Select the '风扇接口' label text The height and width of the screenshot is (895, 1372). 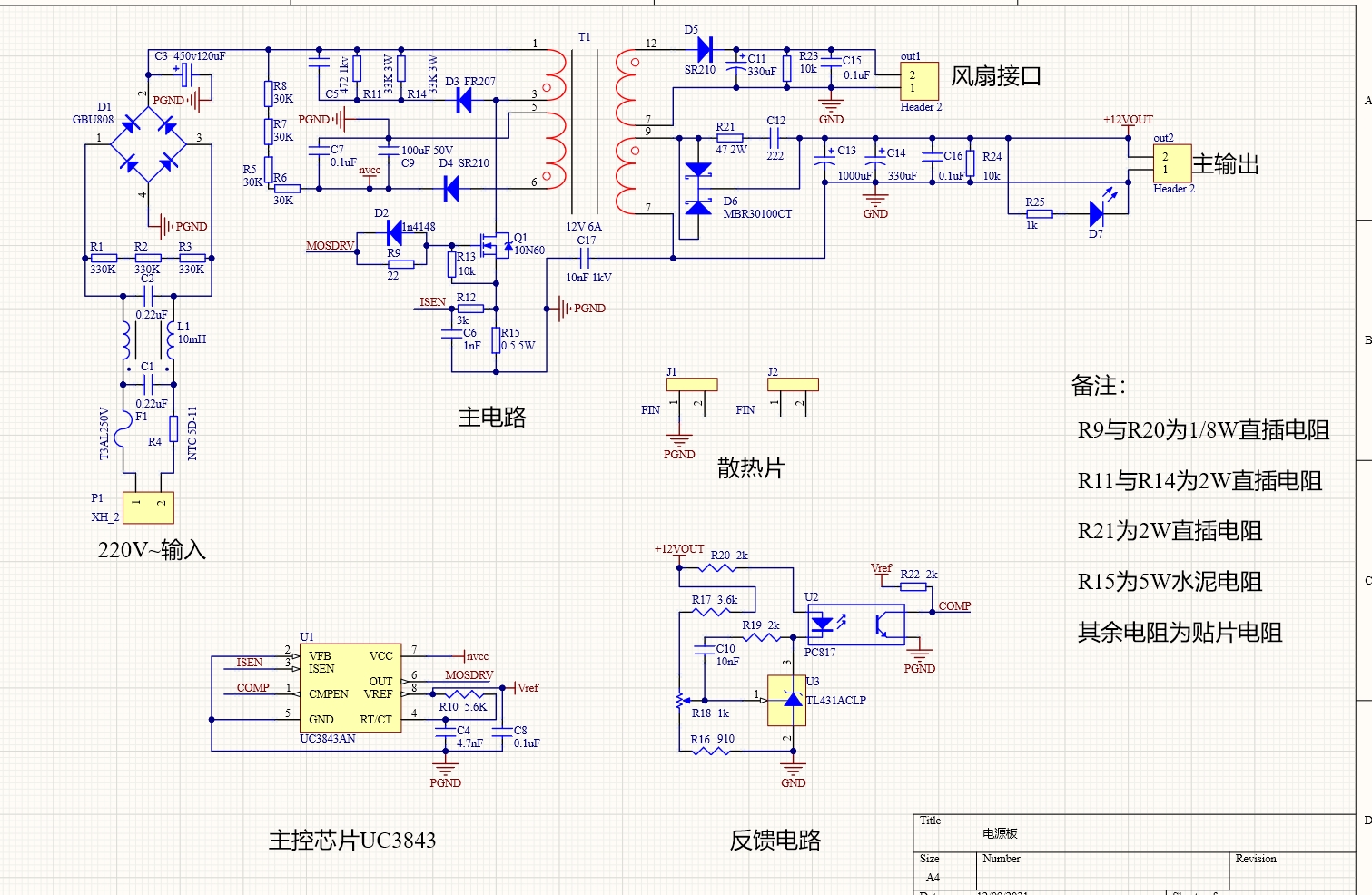[x=996, y=76]
